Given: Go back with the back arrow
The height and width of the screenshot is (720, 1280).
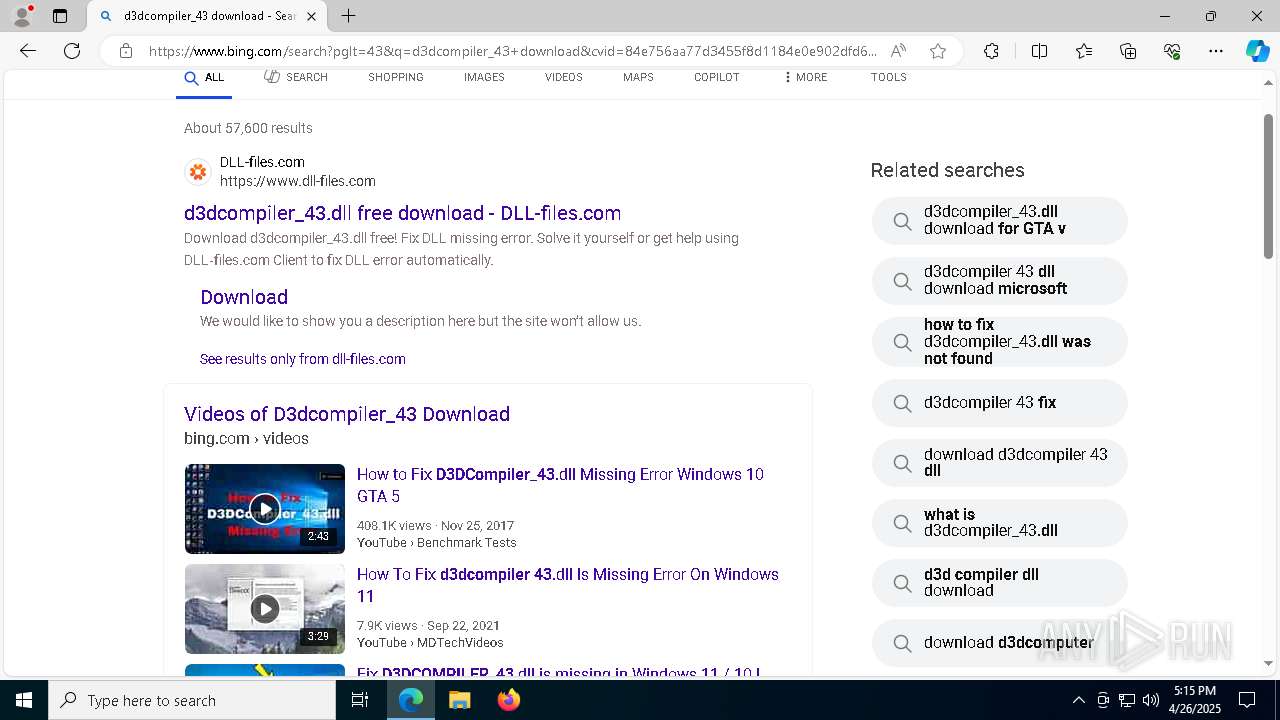Looking at the screenshot, I should [x=28, y=51].
